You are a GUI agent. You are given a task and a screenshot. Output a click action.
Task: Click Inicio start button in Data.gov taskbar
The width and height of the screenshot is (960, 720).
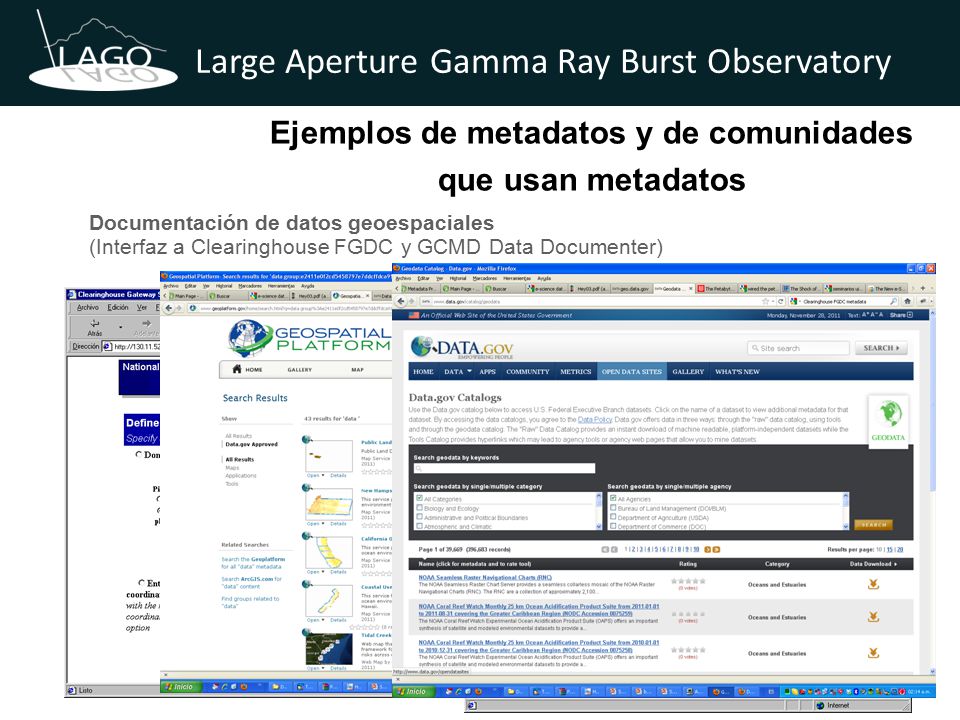click(413, 691)
